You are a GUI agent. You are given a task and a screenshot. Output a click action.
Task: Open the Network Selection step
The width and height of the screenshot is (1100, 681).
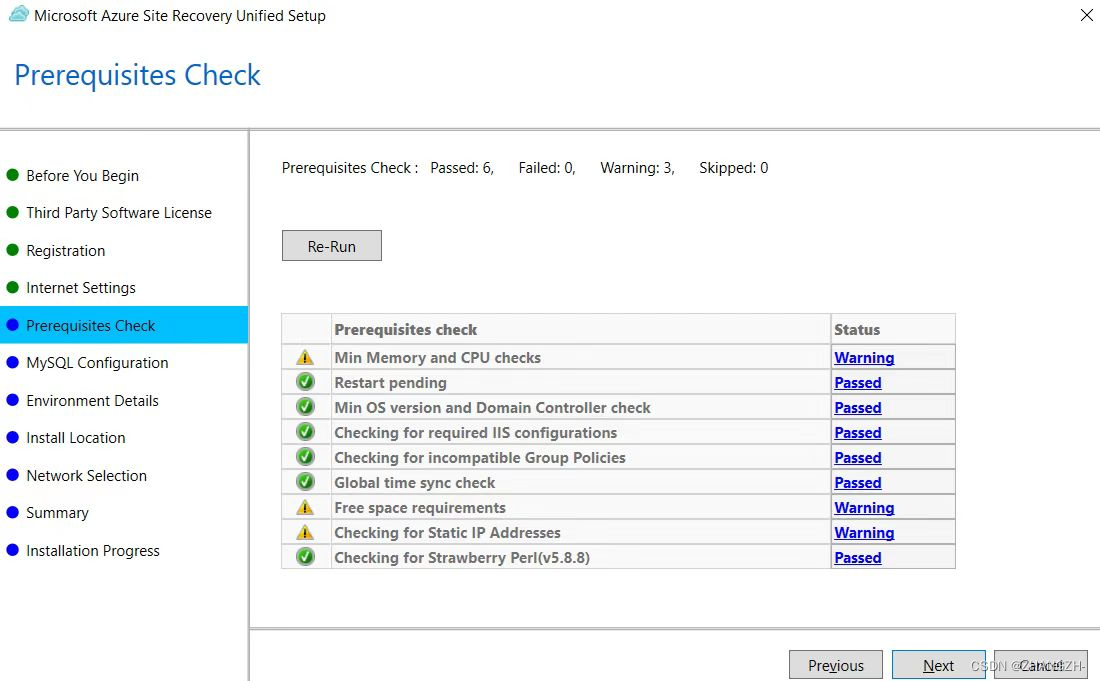click(x=86, y=476)
